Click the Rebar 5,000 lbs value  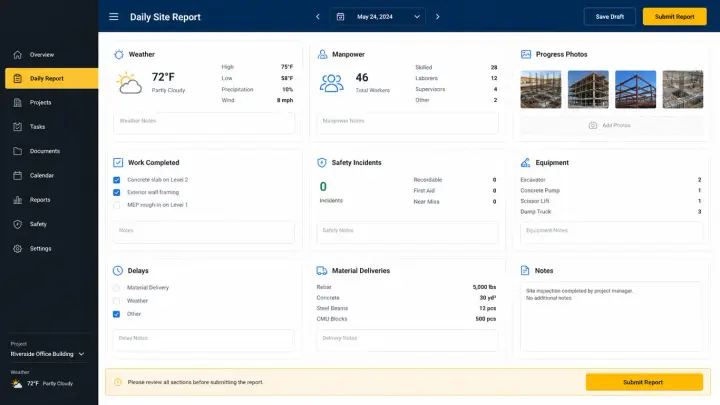point(484,287)
